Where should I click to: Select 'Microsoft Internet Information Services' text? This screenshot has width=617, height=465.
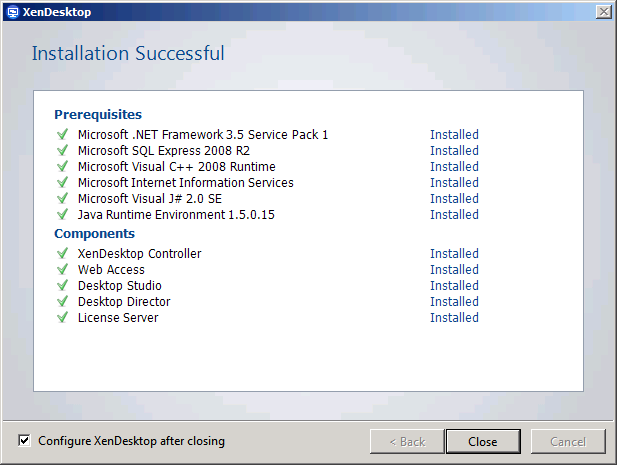[186, 183]
